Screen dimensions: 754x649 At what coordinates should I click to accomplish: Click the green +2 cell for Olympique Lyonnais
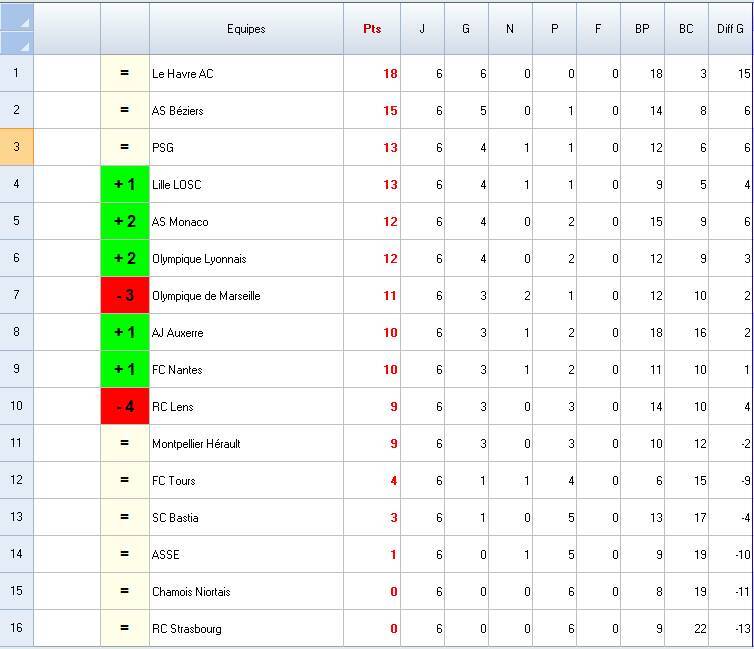click(125, 258)
